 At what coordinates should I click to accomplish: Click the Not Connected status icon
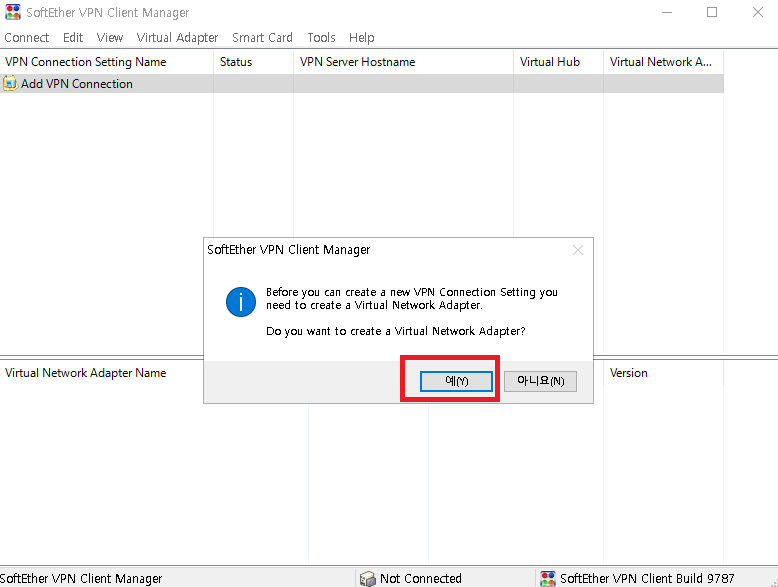[368, 579]
